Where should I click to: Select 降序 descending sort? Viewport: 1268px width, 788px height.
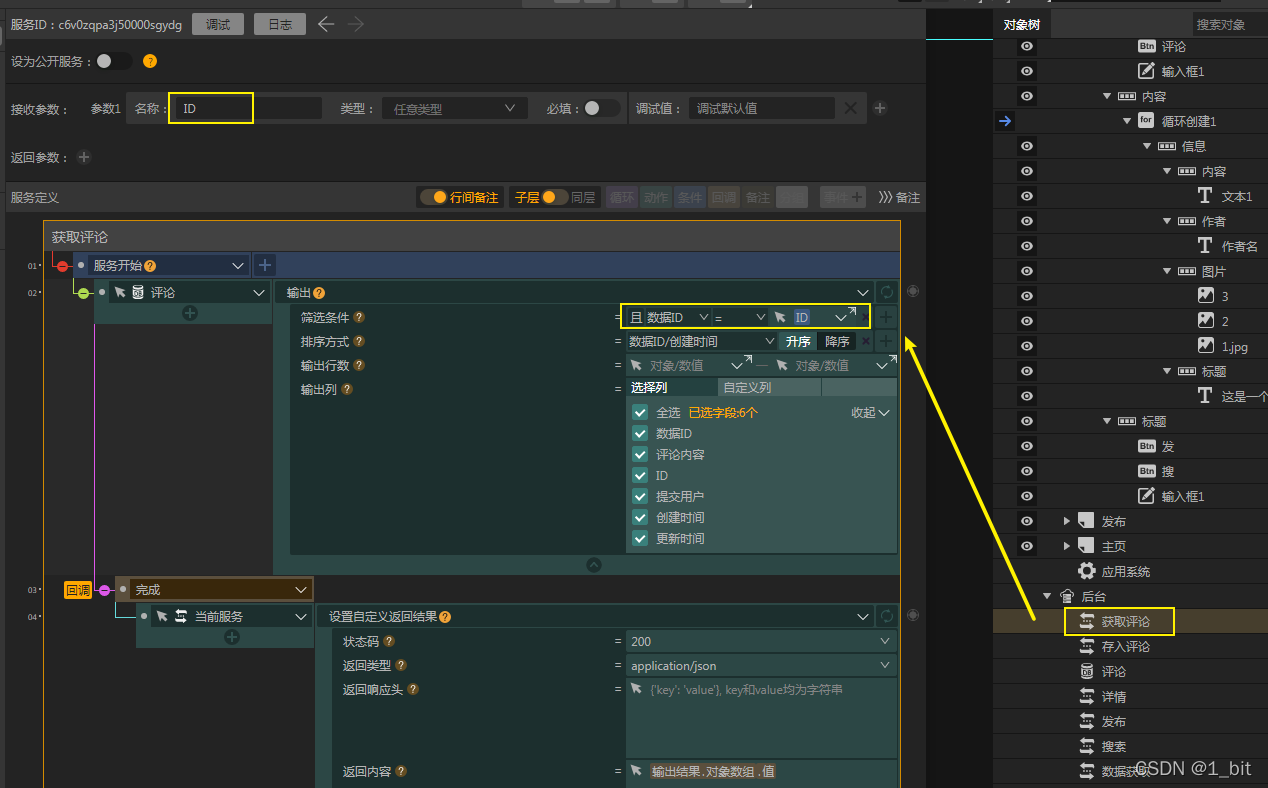(837, 341)
